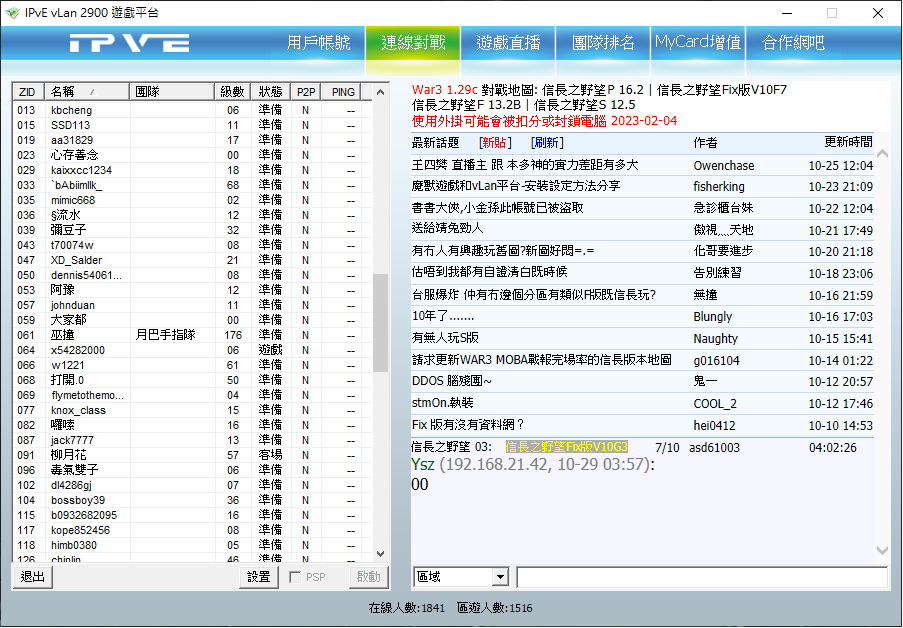This screenshot has height=628, width=903.
Task: Toggle the PSP checkbox
Action: click(x=295, y=577)
